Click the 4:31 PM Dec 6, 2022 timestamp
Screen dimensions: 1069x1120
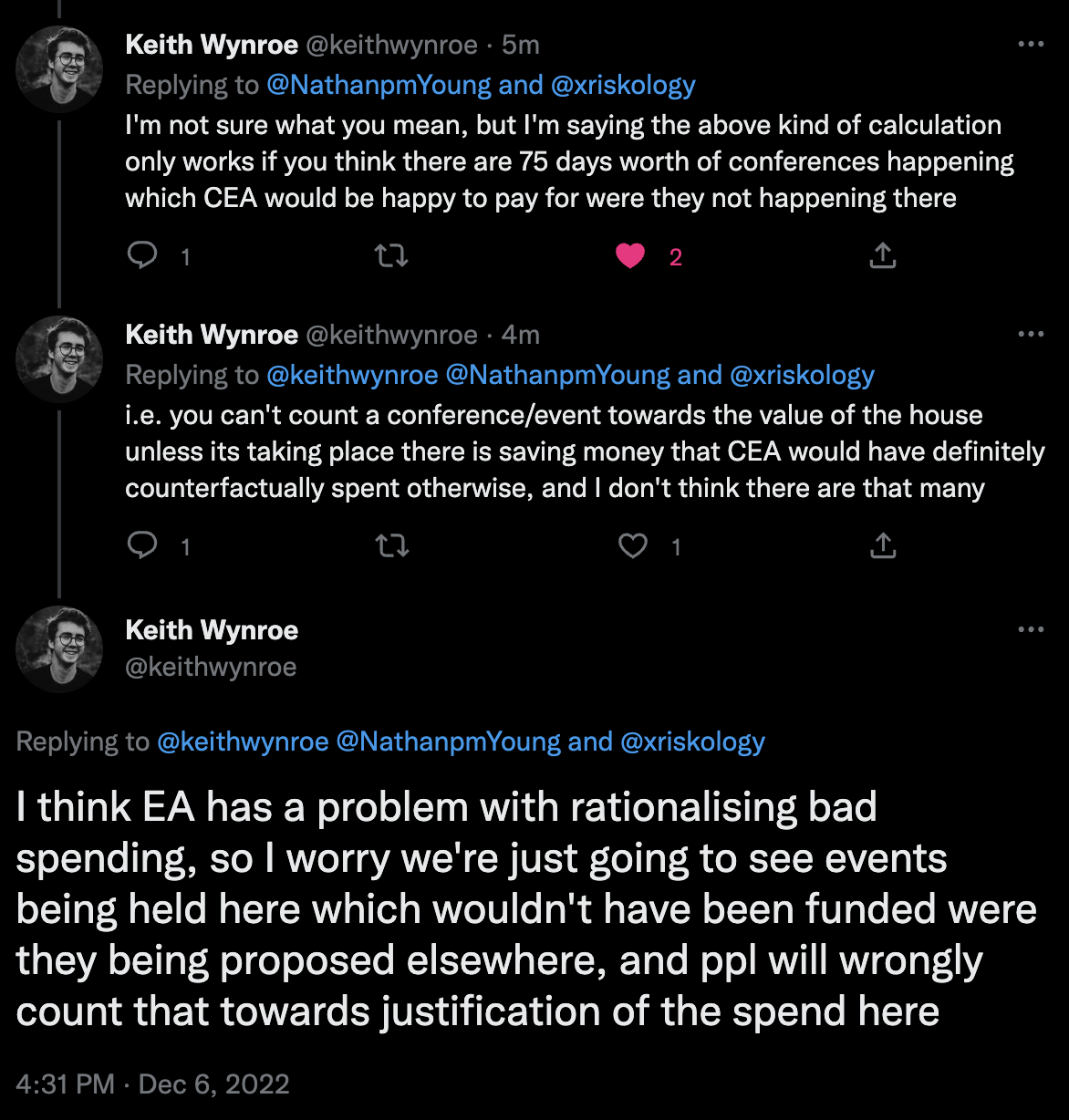click(153, 1084)
